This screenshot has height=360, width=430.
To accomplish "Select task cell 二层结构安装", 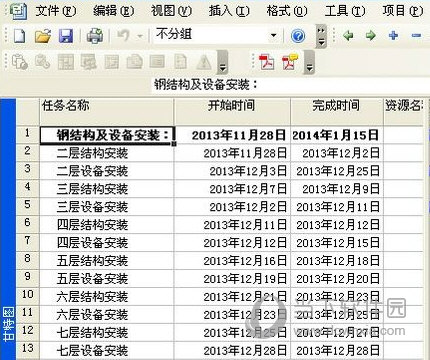I will point(107,153).
